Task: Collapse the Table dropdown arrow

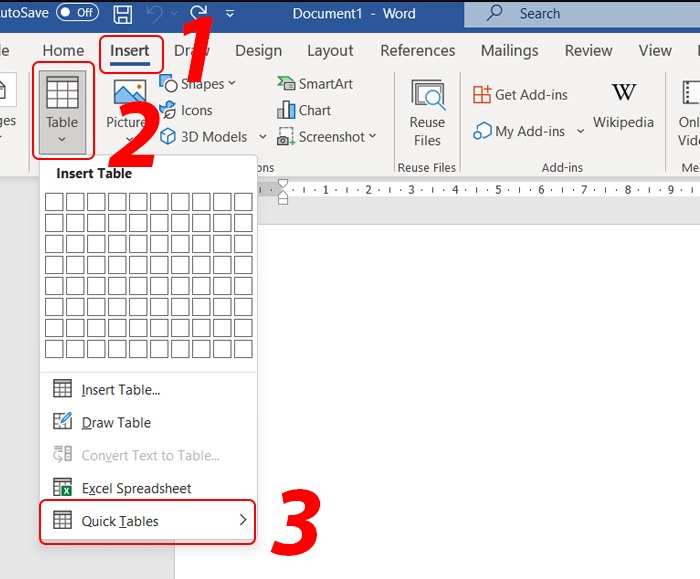Action: [x=62, y=140]
